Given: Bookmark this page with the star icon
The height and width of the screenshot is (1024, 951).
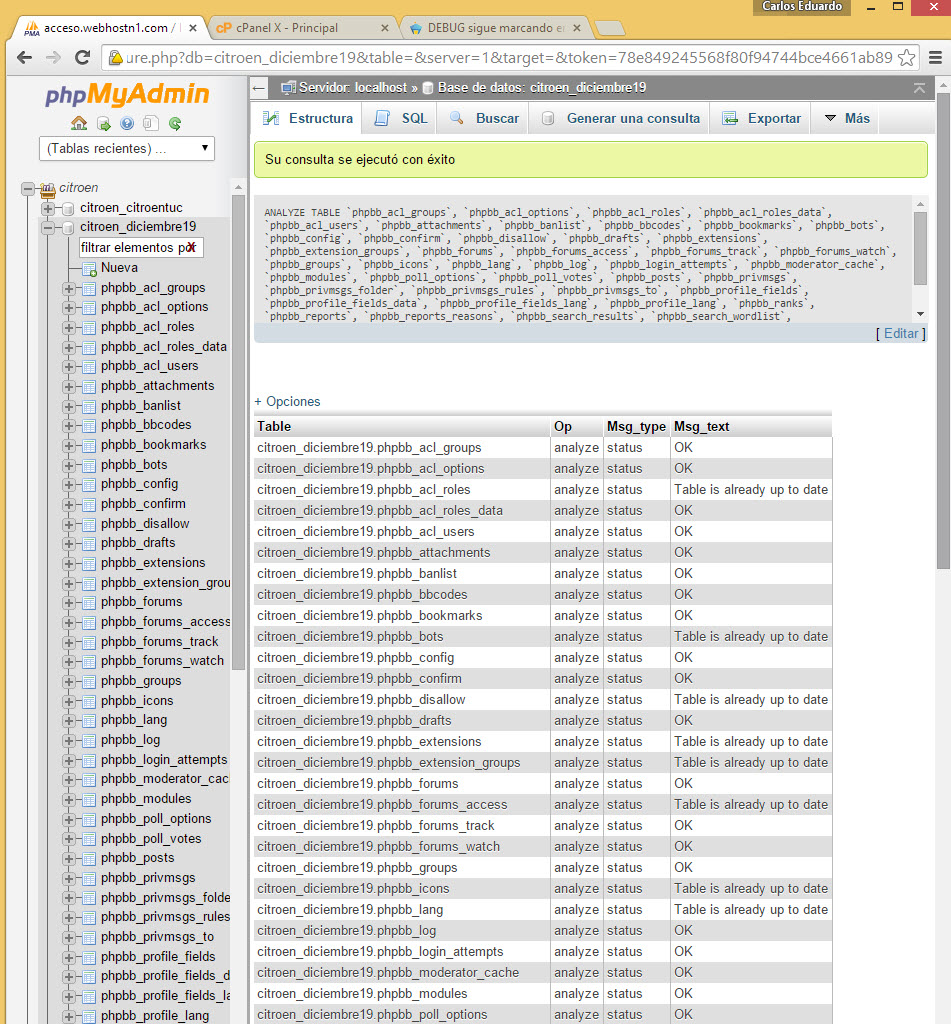Looking at the screenshot, I should (907, 58).
